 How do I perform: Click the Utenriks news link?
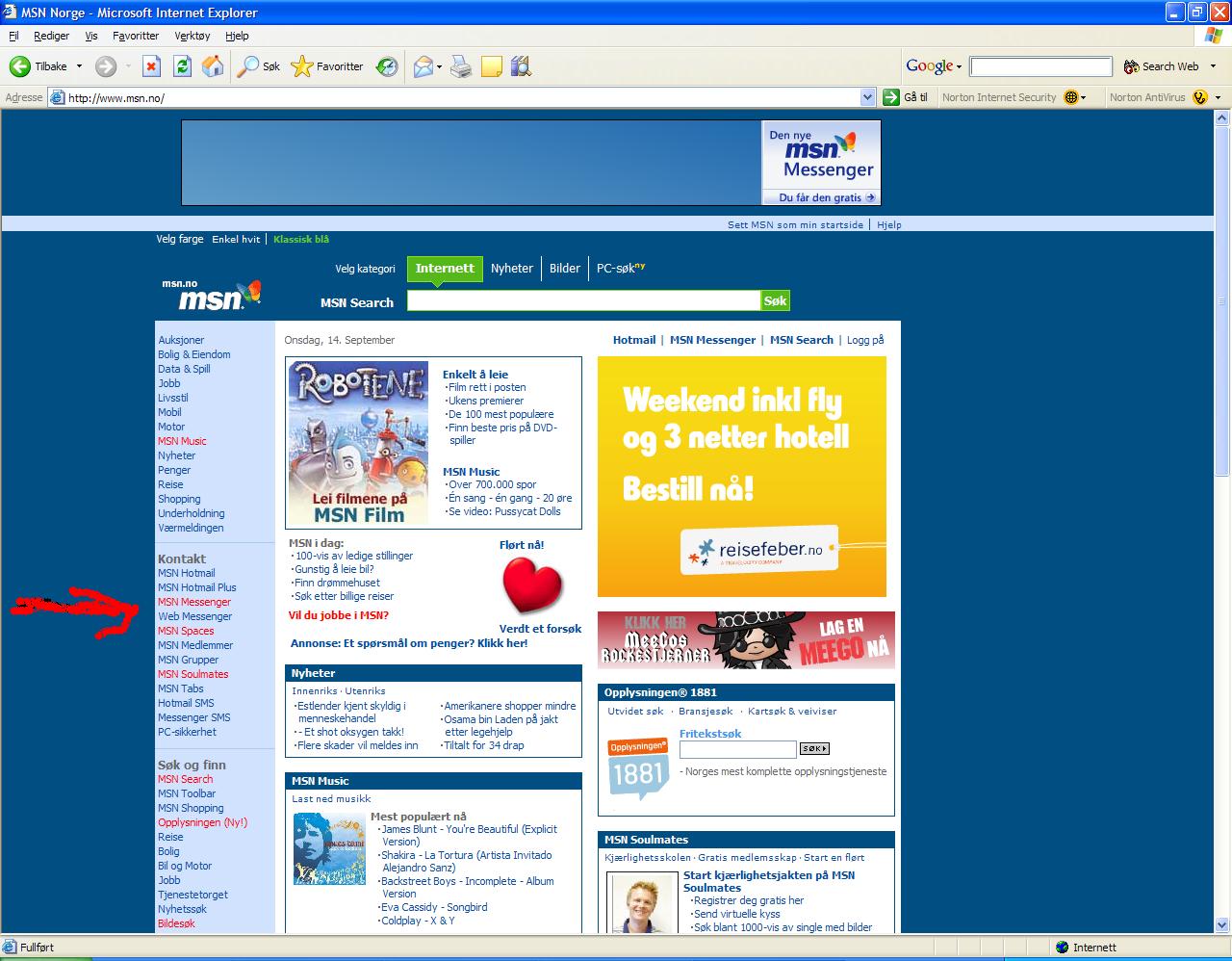(365, 691)
